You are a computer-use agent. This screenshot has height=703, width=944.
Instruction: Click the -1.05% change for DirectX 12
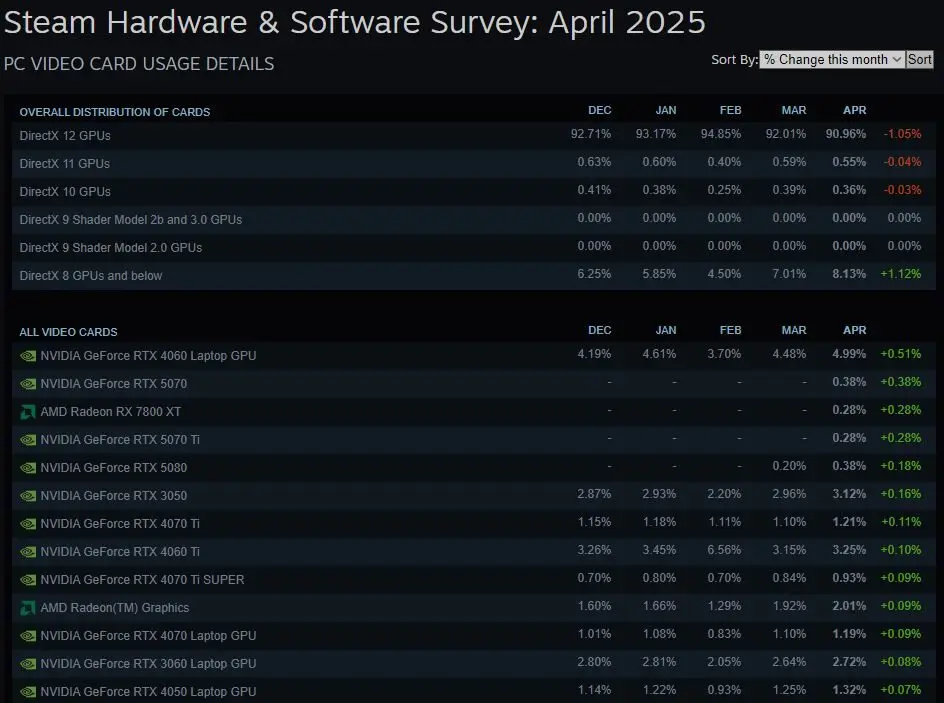[x=902, y=134]
